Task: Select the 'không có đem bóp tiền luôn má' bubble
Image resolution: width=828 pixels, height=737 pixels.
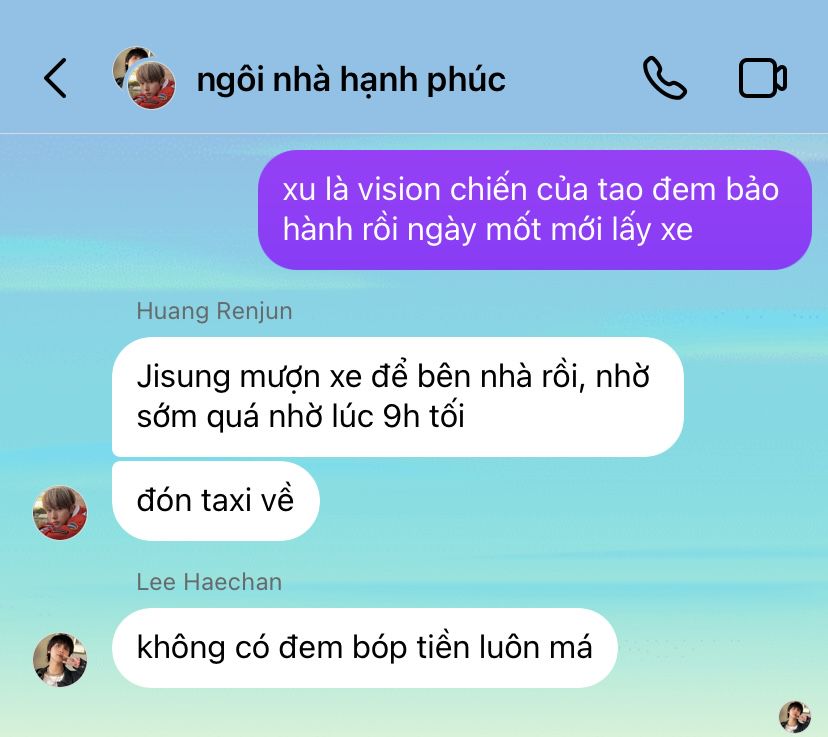Action: pyautogui.click(x=364, y=647)
